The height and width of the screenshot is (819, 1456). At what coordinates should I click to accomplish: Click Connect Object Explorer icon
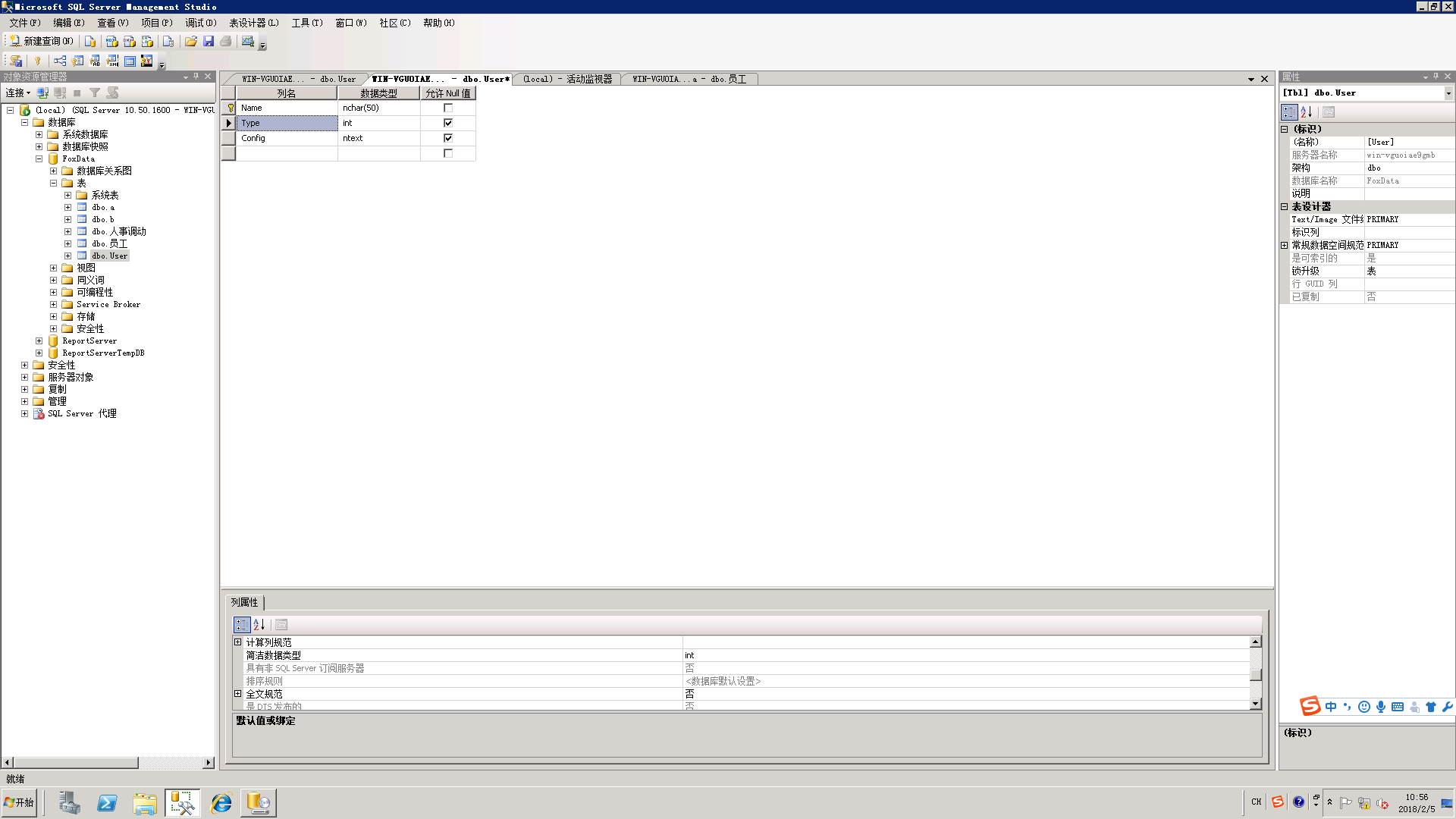tap(42, 93)
